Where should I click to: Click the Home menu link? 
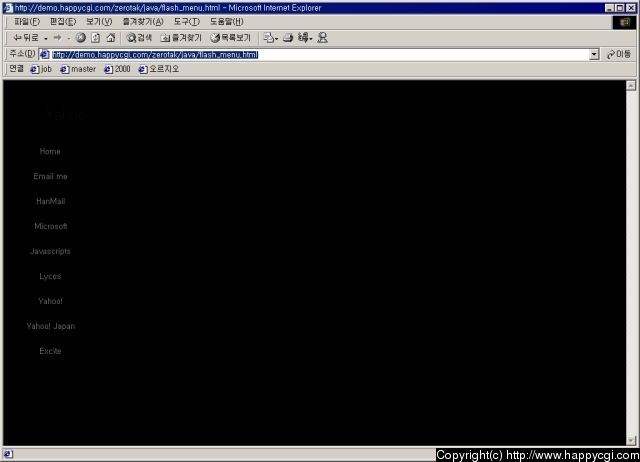[x=50, y=151]
